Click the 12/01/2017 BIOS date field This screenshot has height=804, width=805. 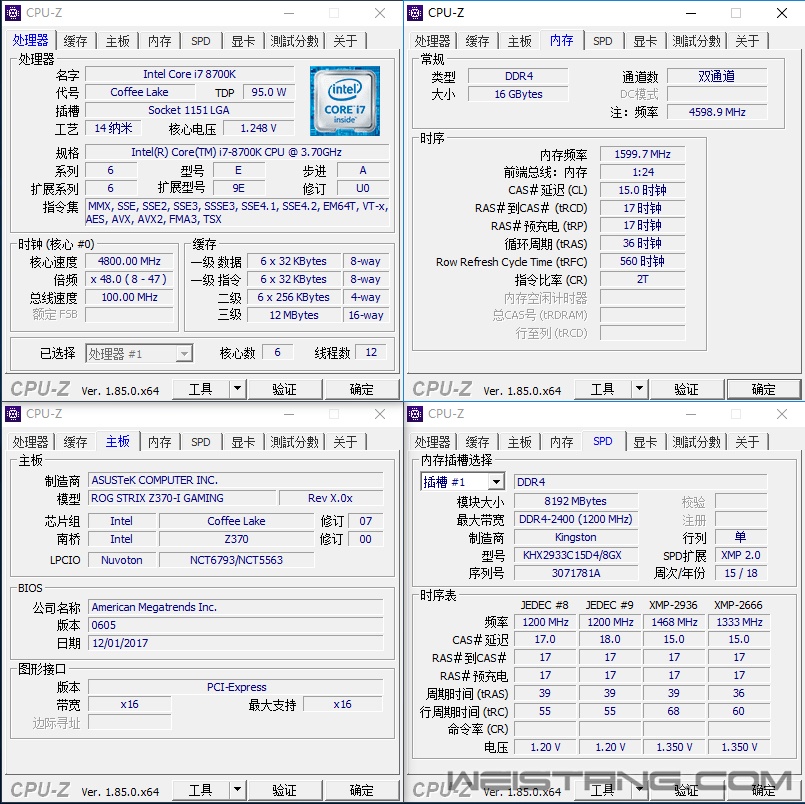236,643
